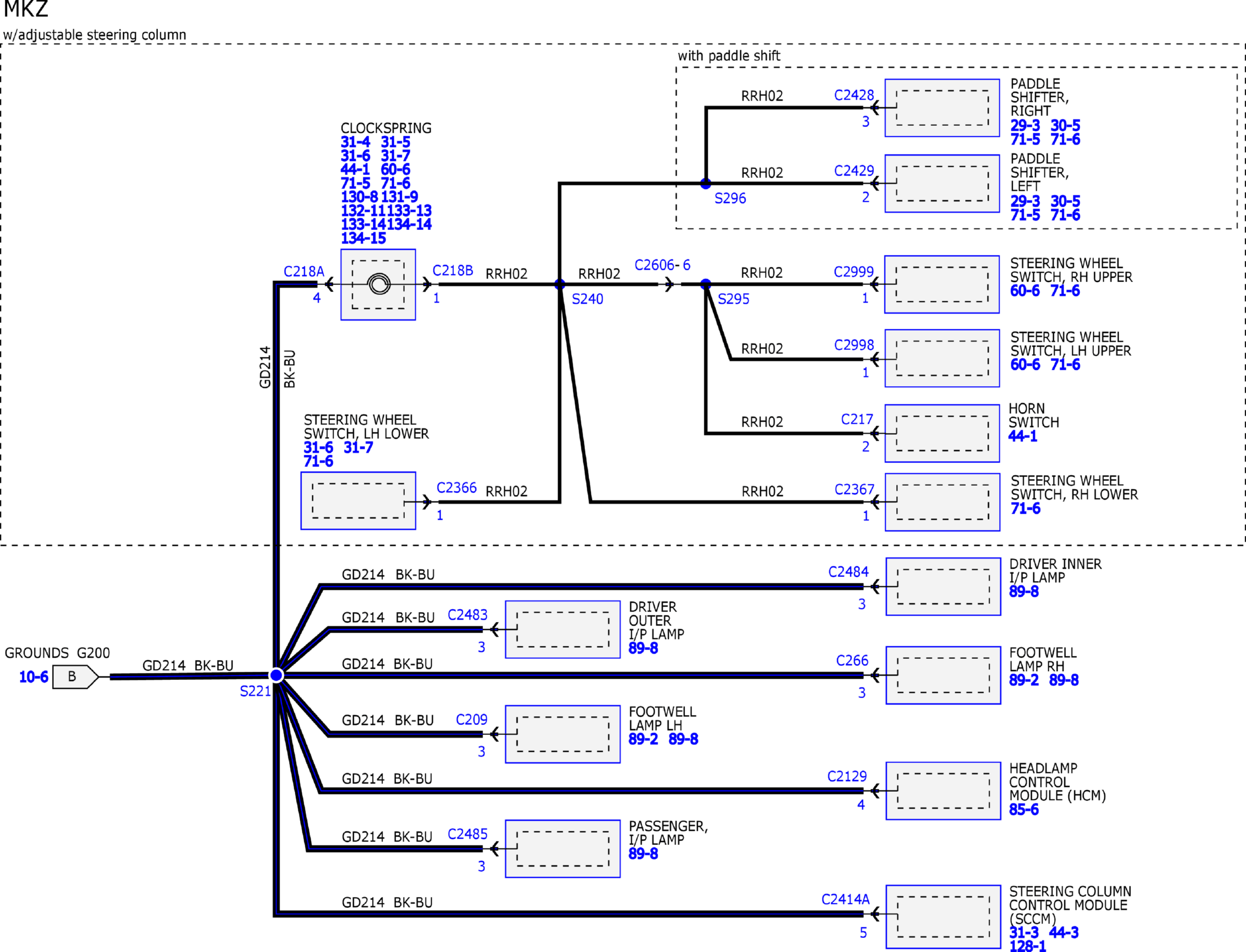Click the S295 splice node
Viewport: 1246px width, 952px height.
pos(706,284)
